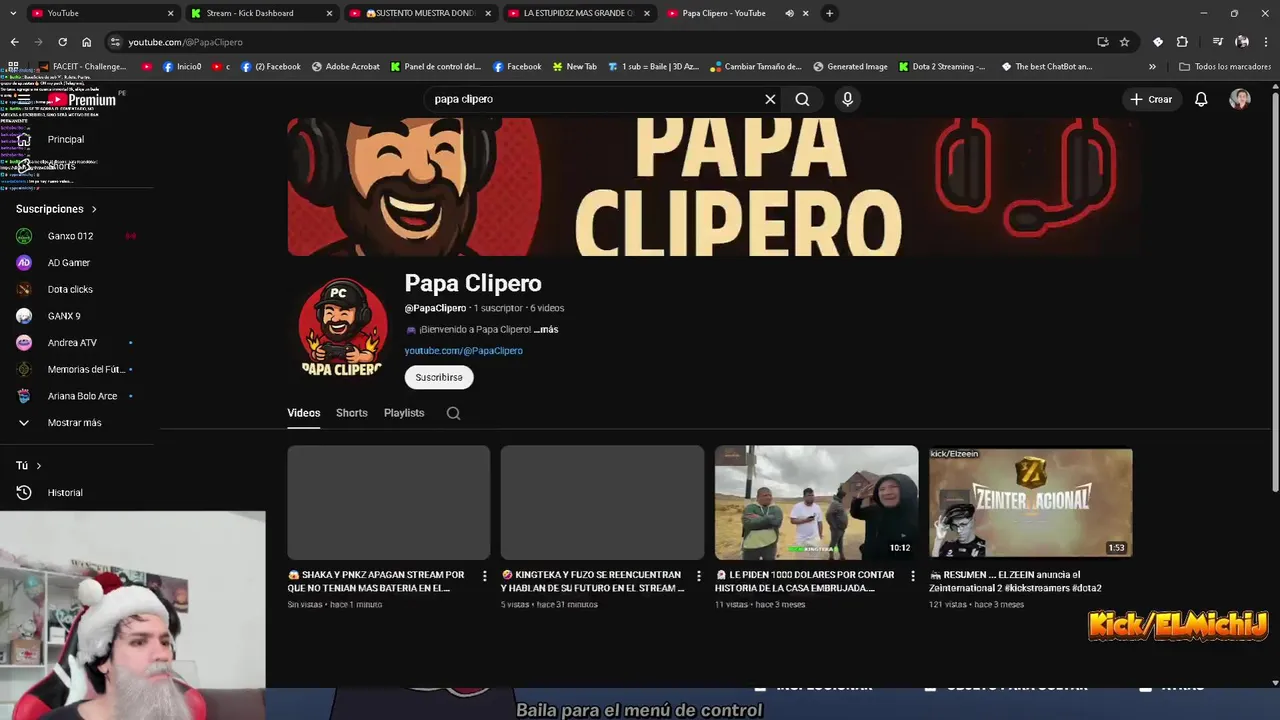
Task: Open the KINGTEKA Y FUZO video thumbnail
Action: [602, 503]
